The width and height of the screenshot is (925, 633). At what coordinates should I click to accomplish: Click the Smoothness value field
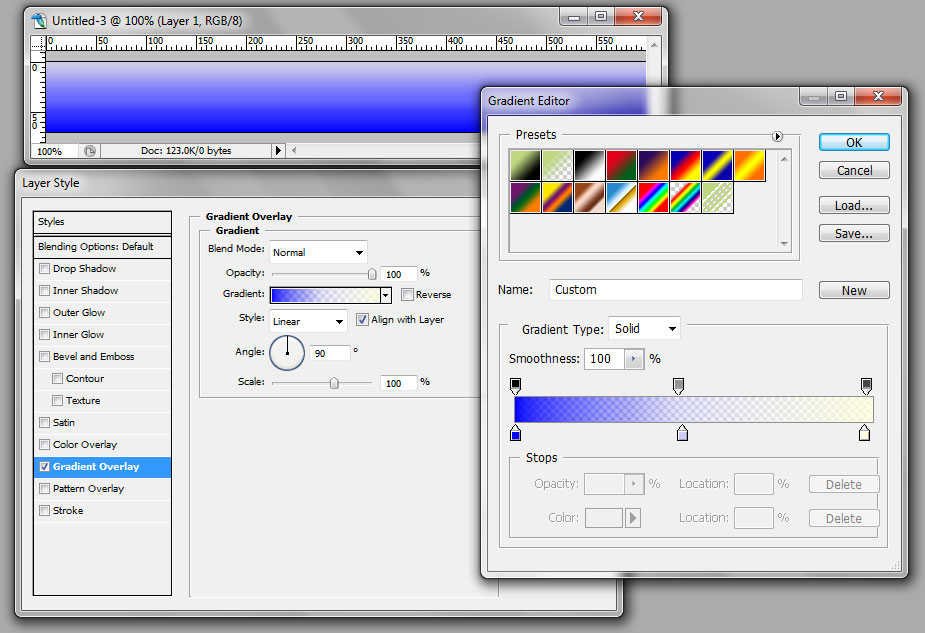pyautogui.click(x=604, y=358)
